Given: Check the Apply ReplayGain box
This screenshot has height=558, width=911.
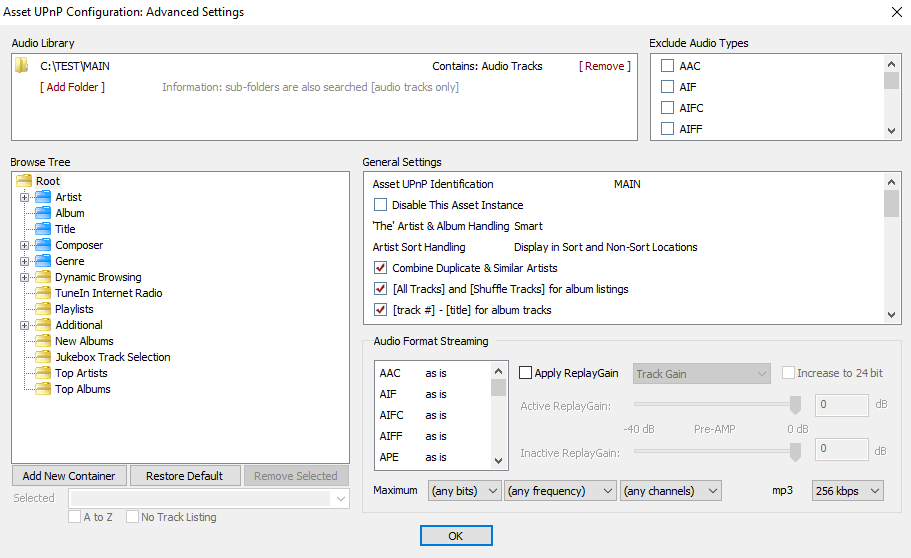Looking at the screenshot, I should coord(526,373).
